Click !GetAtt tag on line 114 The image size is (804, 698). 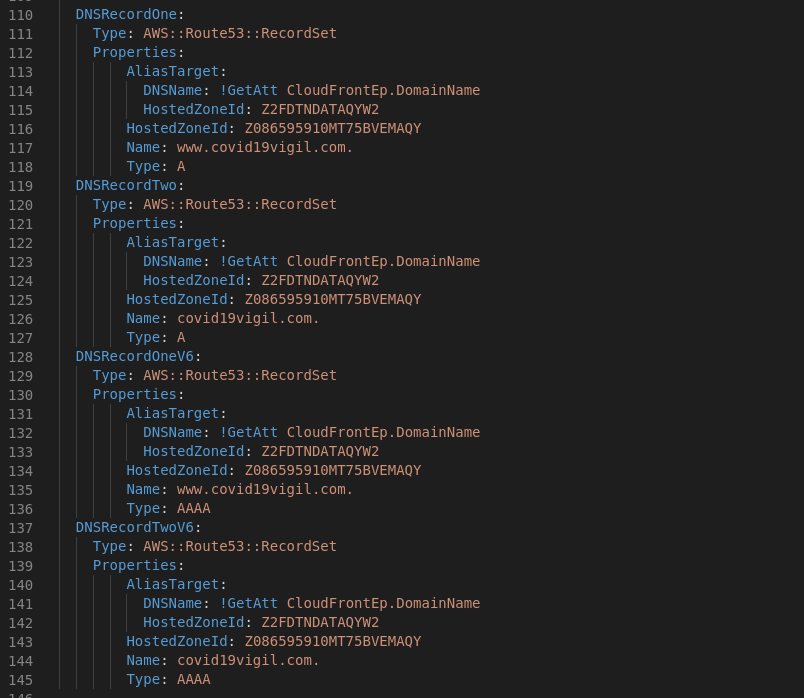[x=249, y=90]
